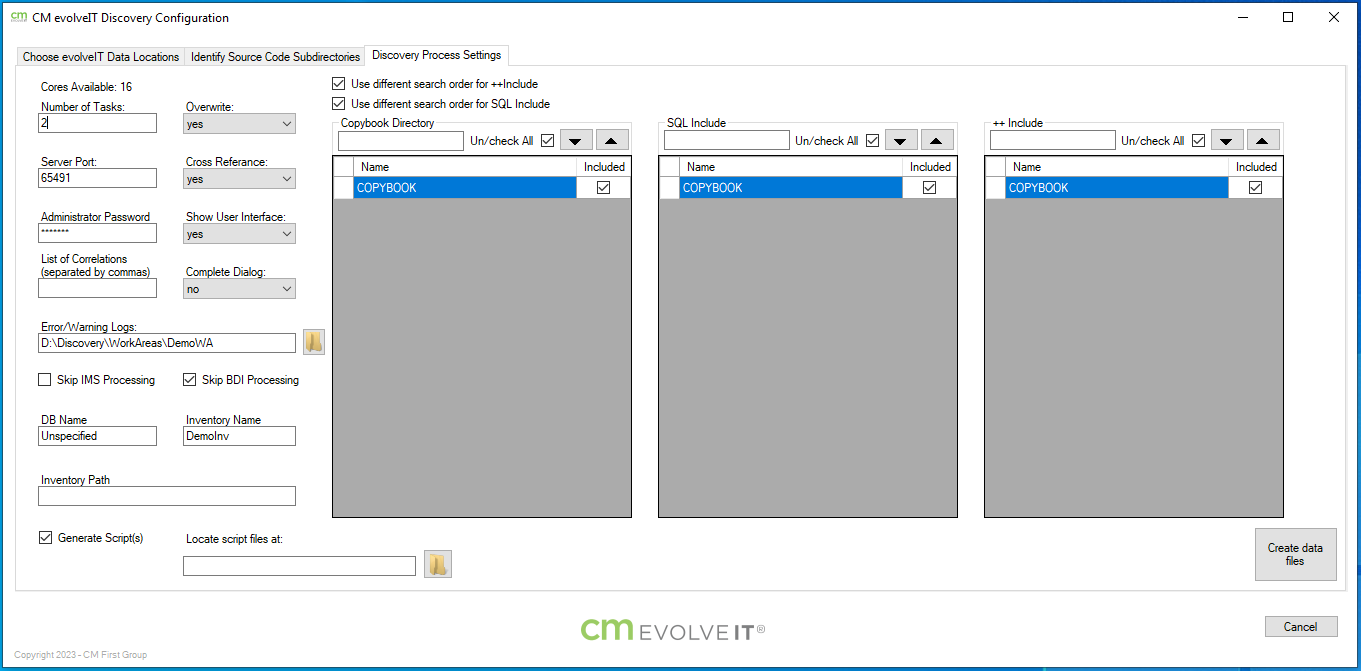Maximize the Discovery Configuration window
This screenshot has height=671, width=1361.
[1288, 17]
